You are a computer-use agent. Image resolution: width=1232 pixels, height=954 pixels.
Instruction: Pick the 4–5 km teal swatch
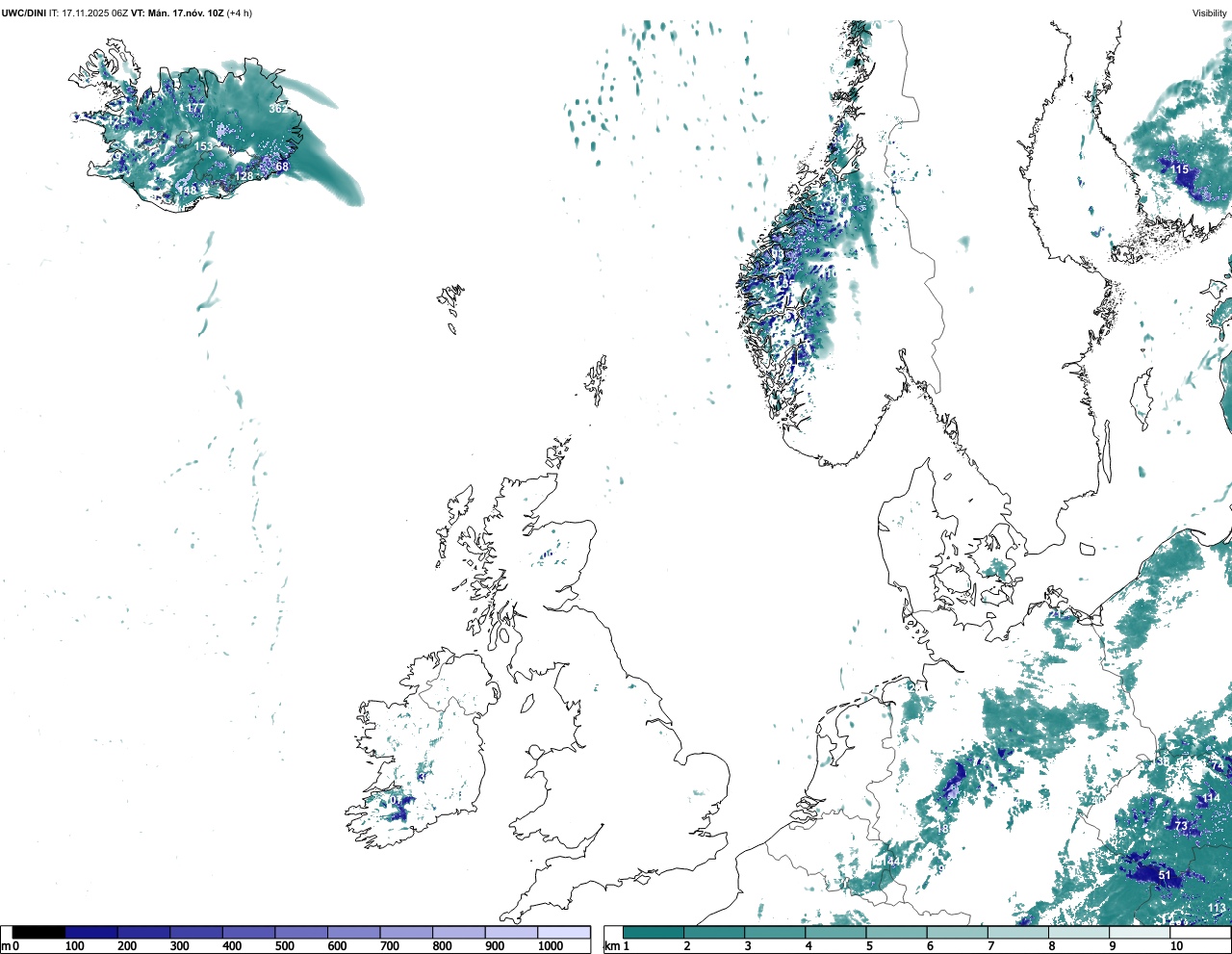pos(835,933)
